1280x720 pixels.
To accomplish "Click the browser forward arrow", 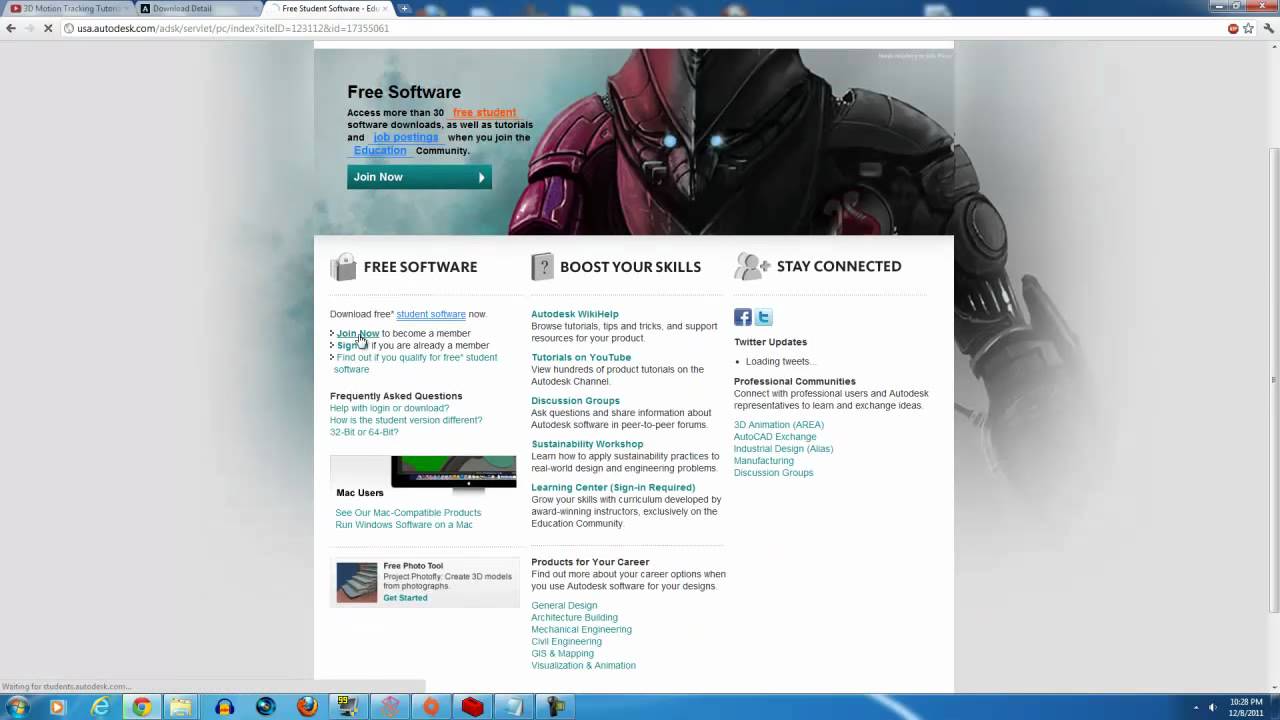I will tap(30, 28).
